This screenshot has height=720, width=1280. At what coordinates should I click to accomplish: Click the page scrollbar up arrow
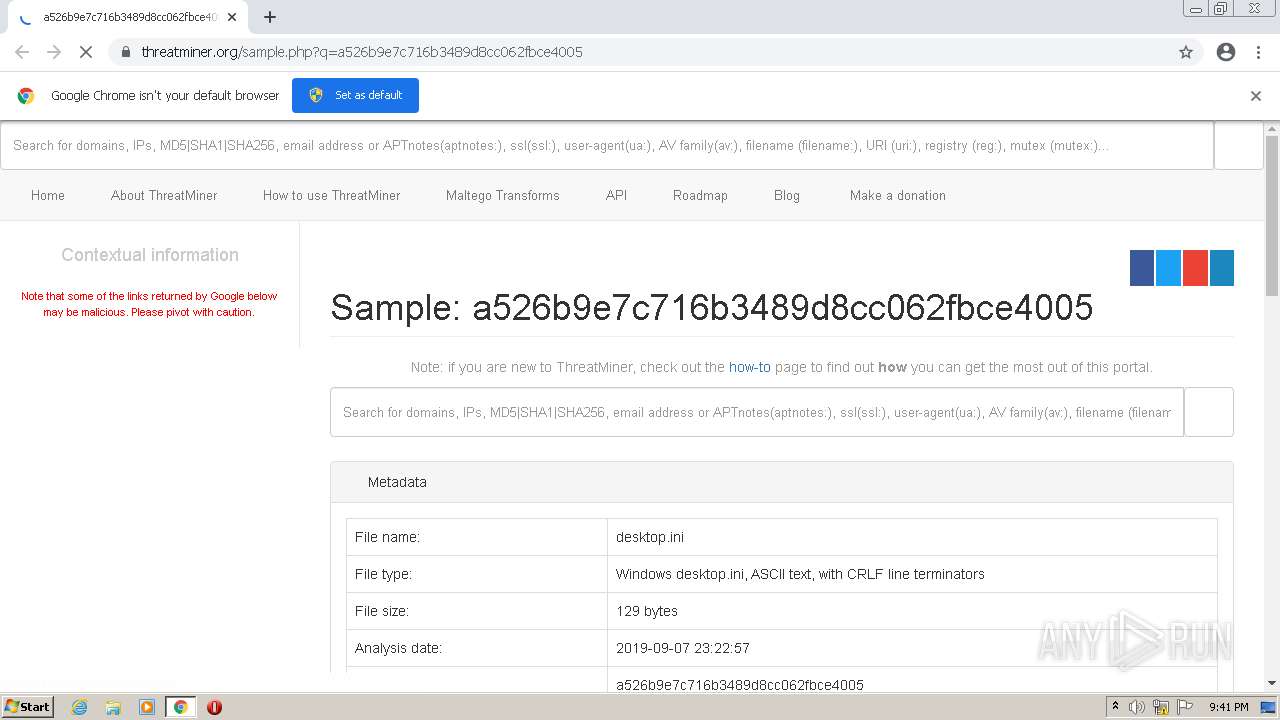click(1272, 128)
